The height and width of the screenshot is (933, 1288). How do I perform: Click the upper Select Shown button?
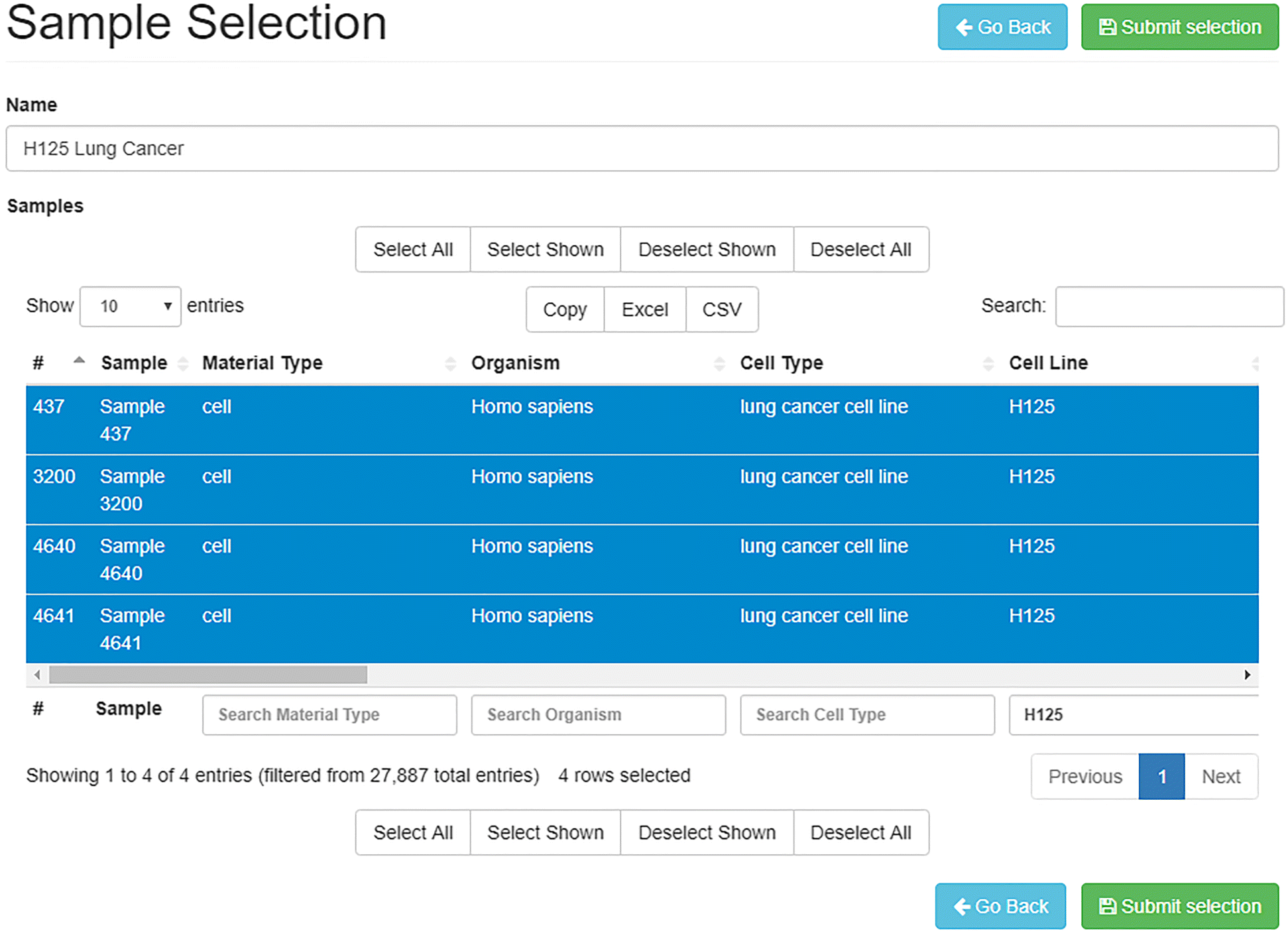(x=545, y=249)
